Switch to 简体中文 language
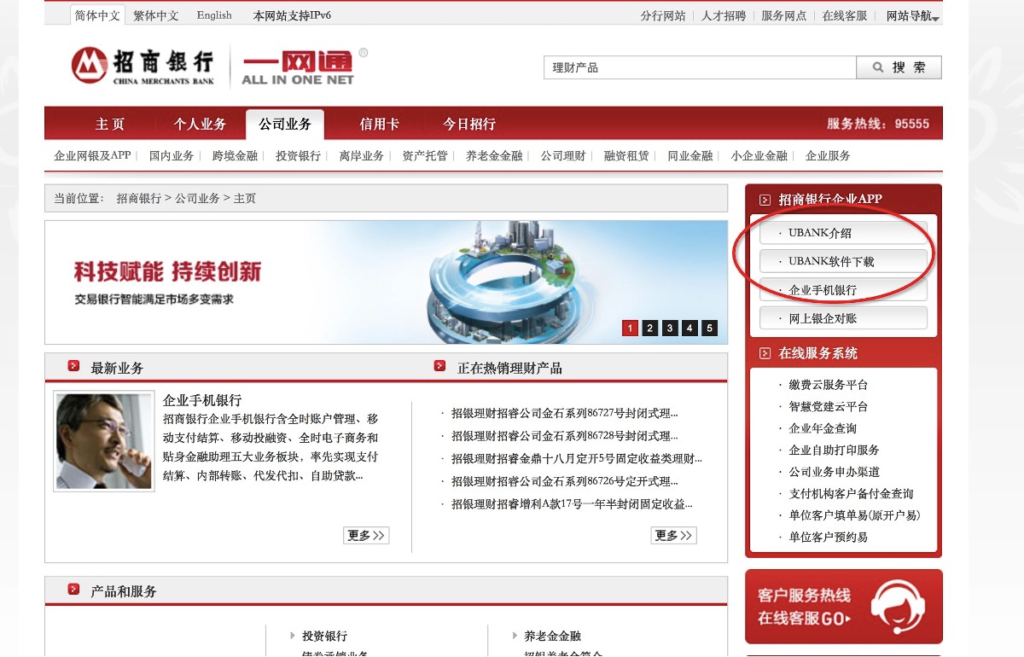The width and height of the screenshot is (1024, 657). [97, 16]
